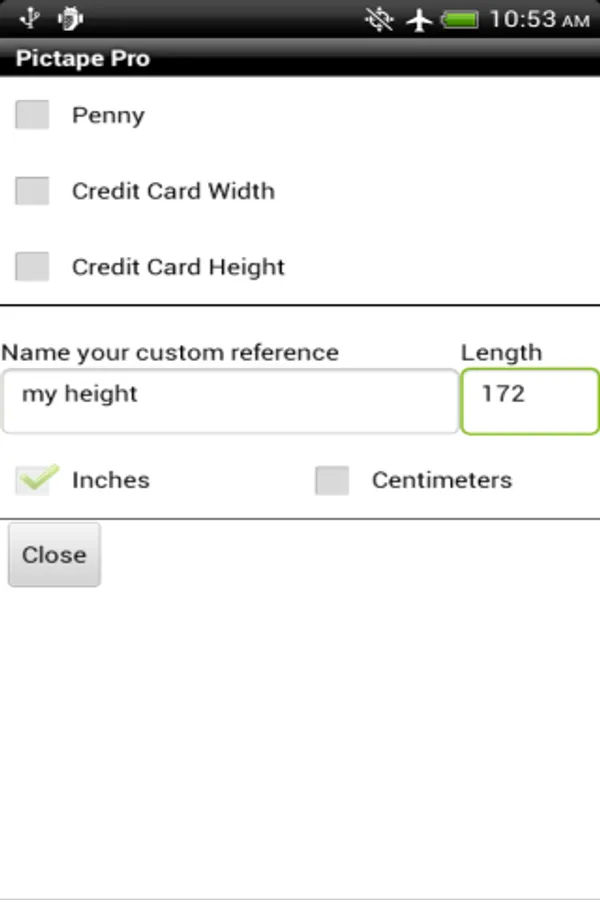This screenshot has width=600, height=900.
Task: Tap the Penny text label
Action: click(x=108, y=115)
